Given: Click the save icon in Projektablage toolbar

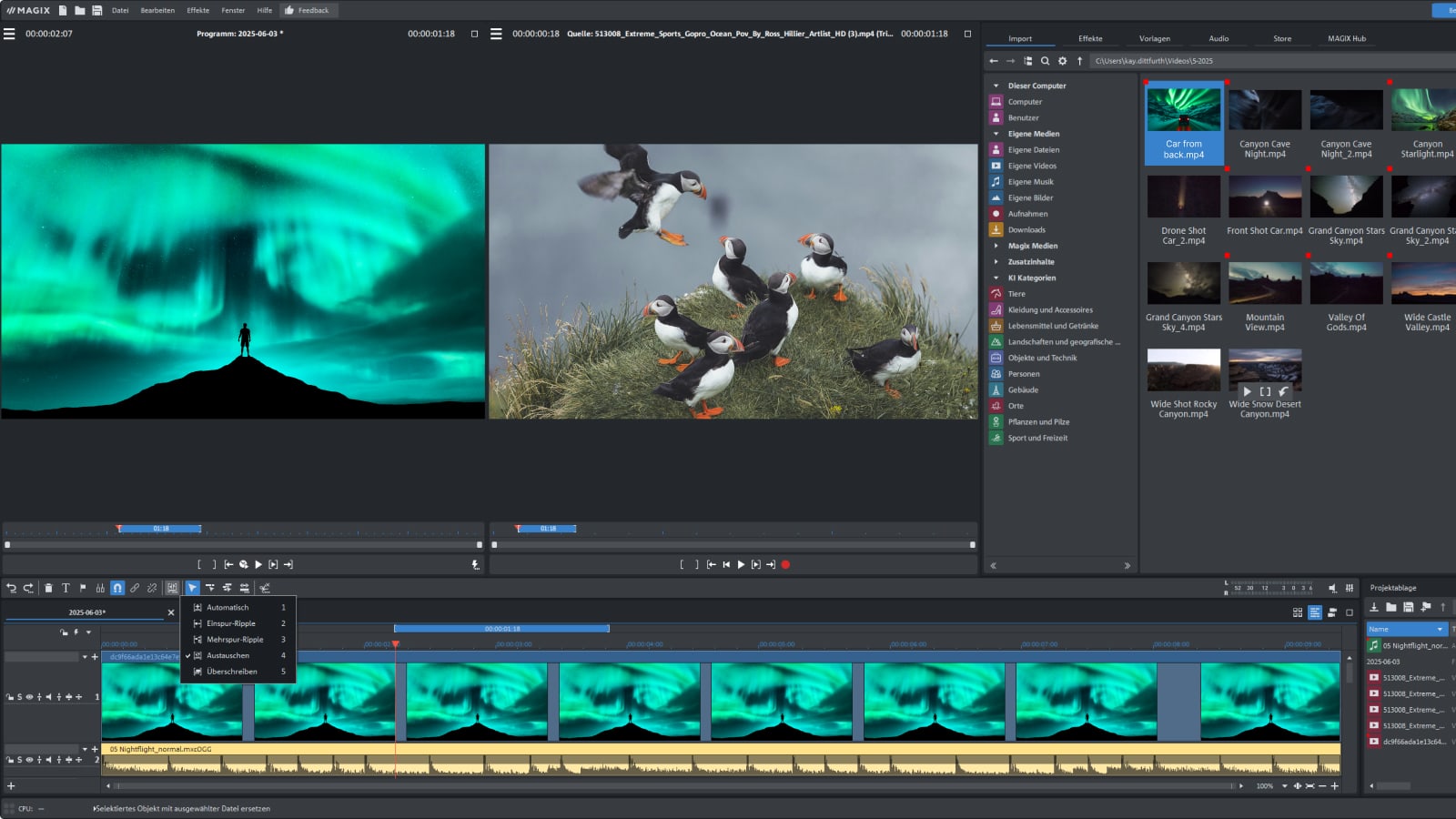Looking at the screenshot, I should tap(1408, 607).
